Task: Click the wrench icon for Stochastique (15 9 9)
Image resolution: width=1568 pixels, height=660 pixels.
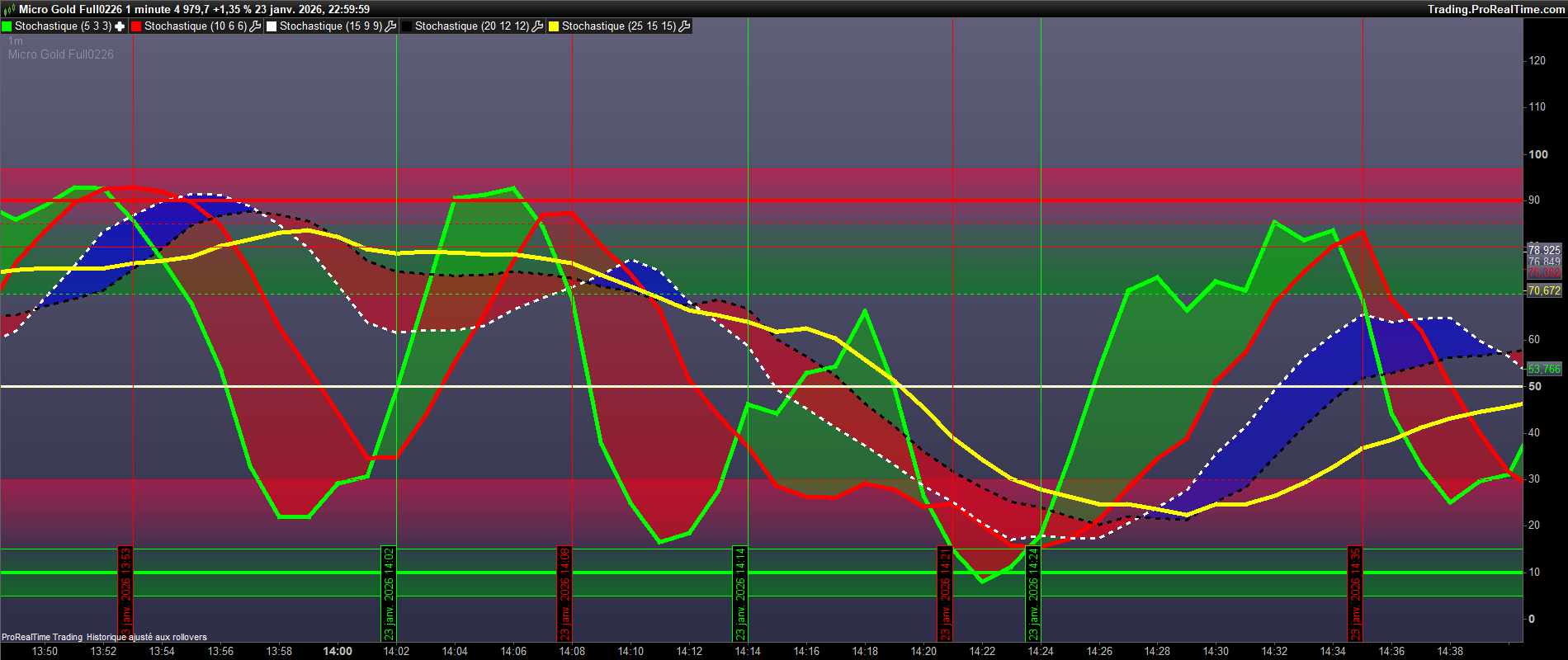Action: [391, 26]
